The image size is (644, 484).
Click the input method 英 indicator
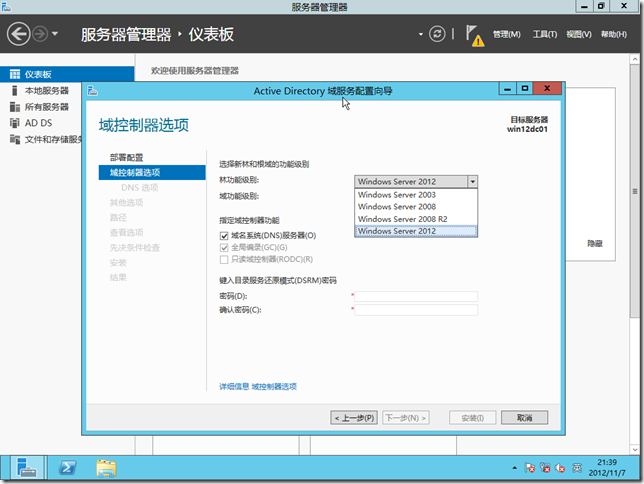[577, 468]
